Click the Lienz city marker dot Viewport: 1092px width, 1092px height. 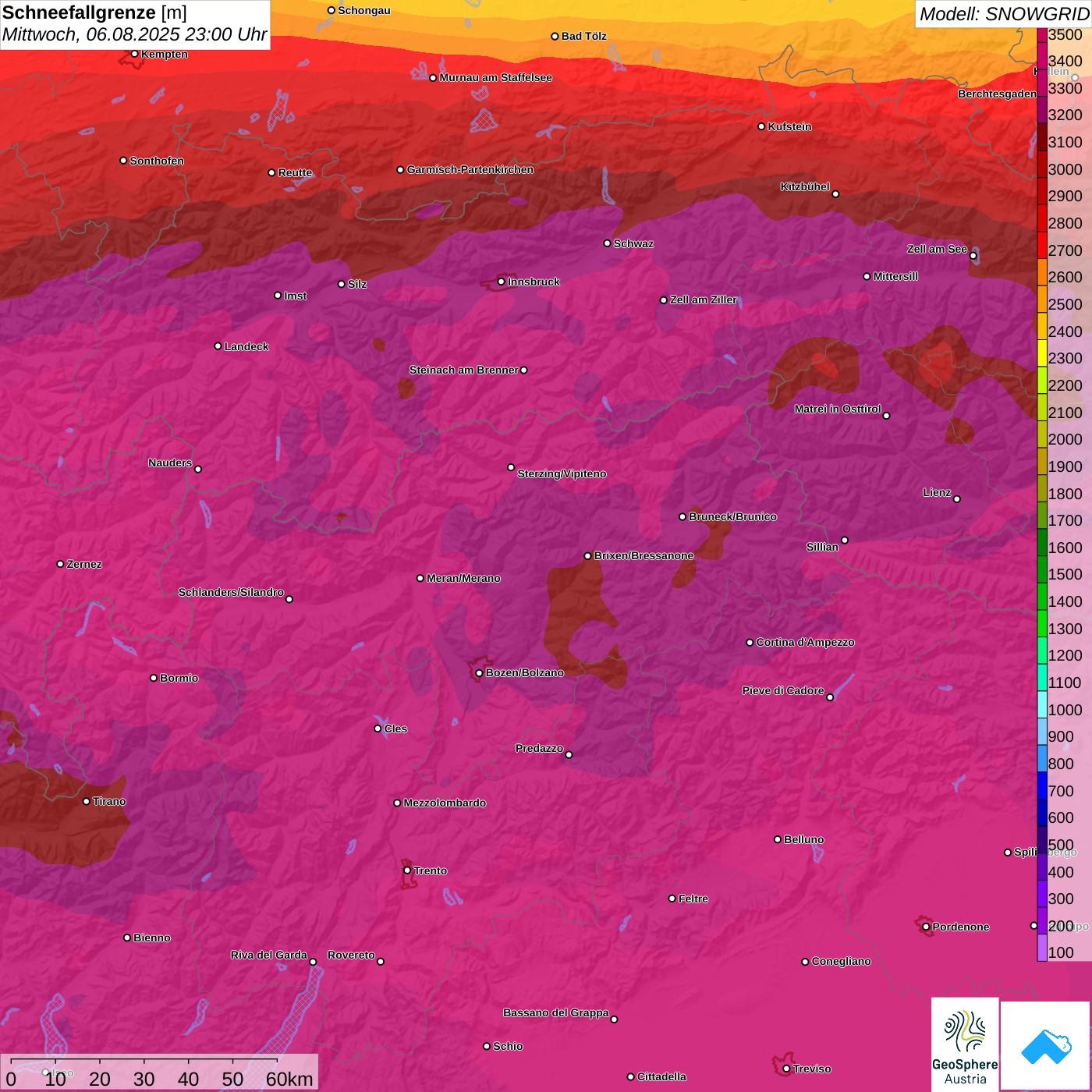pos(957,499)
